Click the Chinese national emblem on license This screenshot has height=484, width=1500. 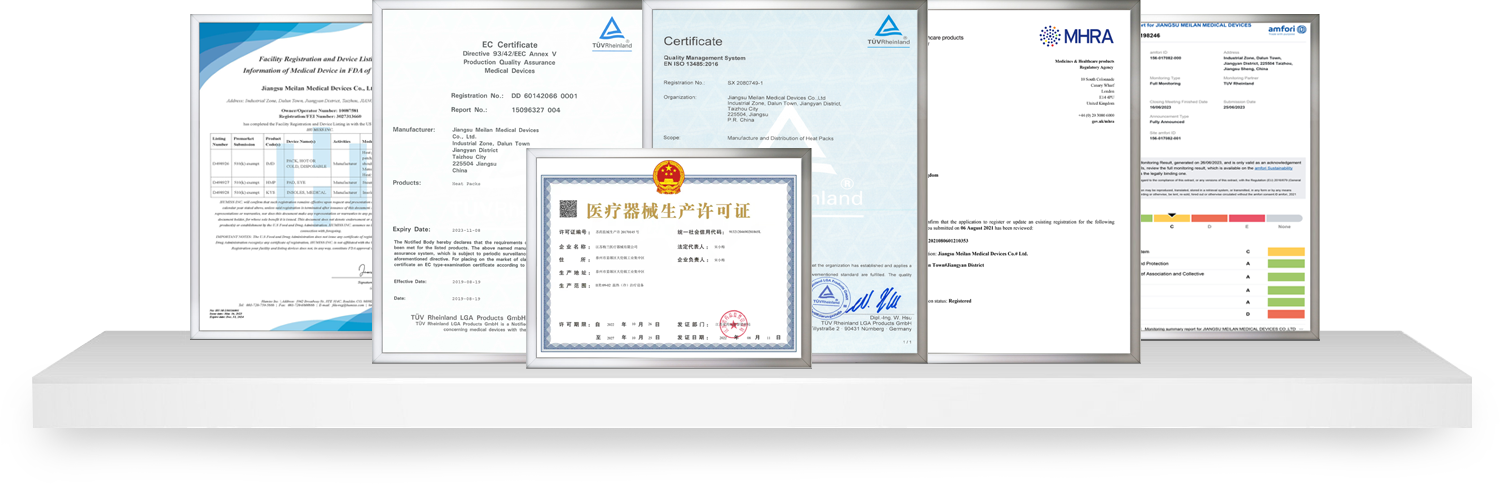[669, 177]
